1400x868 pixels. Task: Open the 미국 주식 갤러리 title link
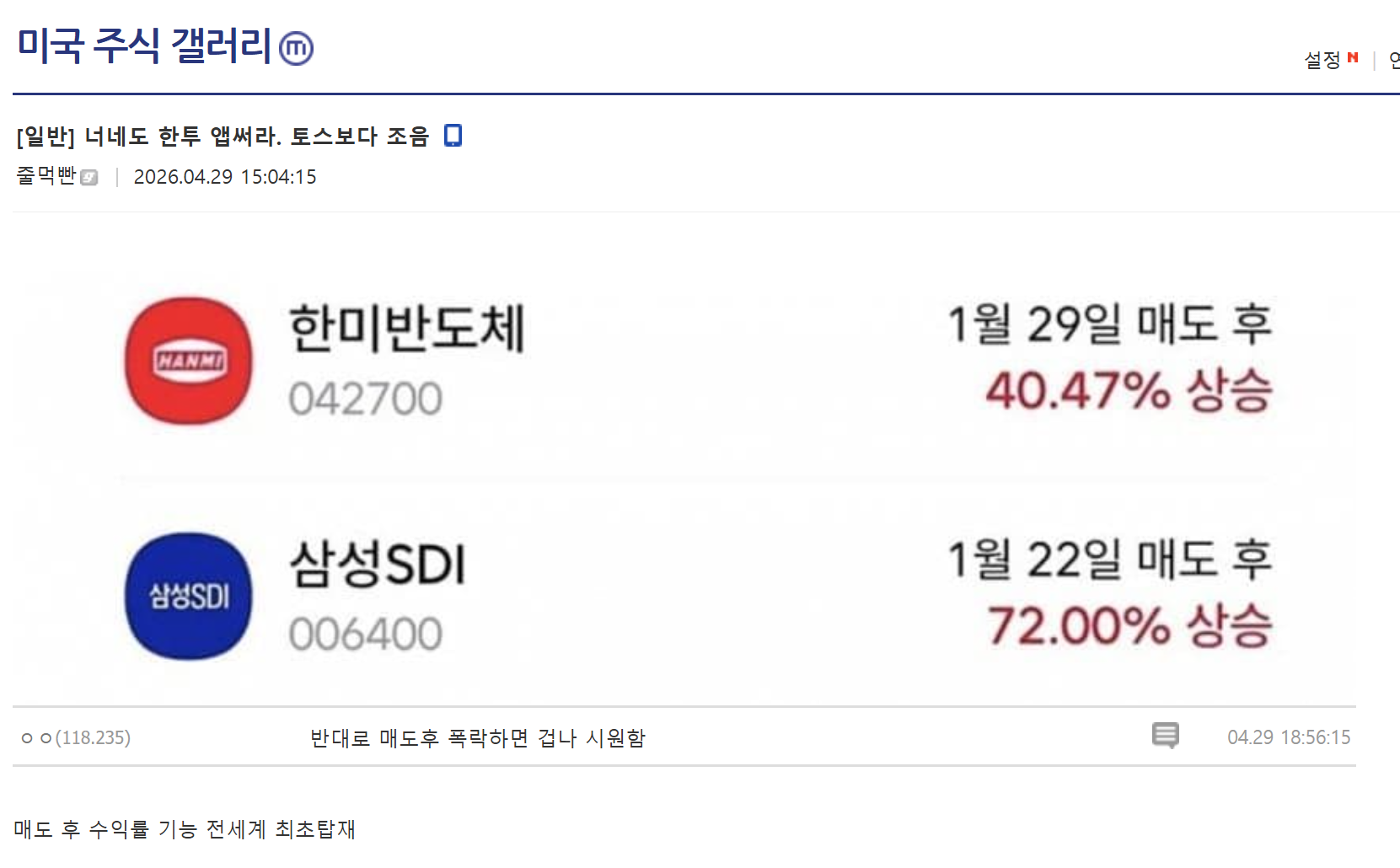(144, 46)
